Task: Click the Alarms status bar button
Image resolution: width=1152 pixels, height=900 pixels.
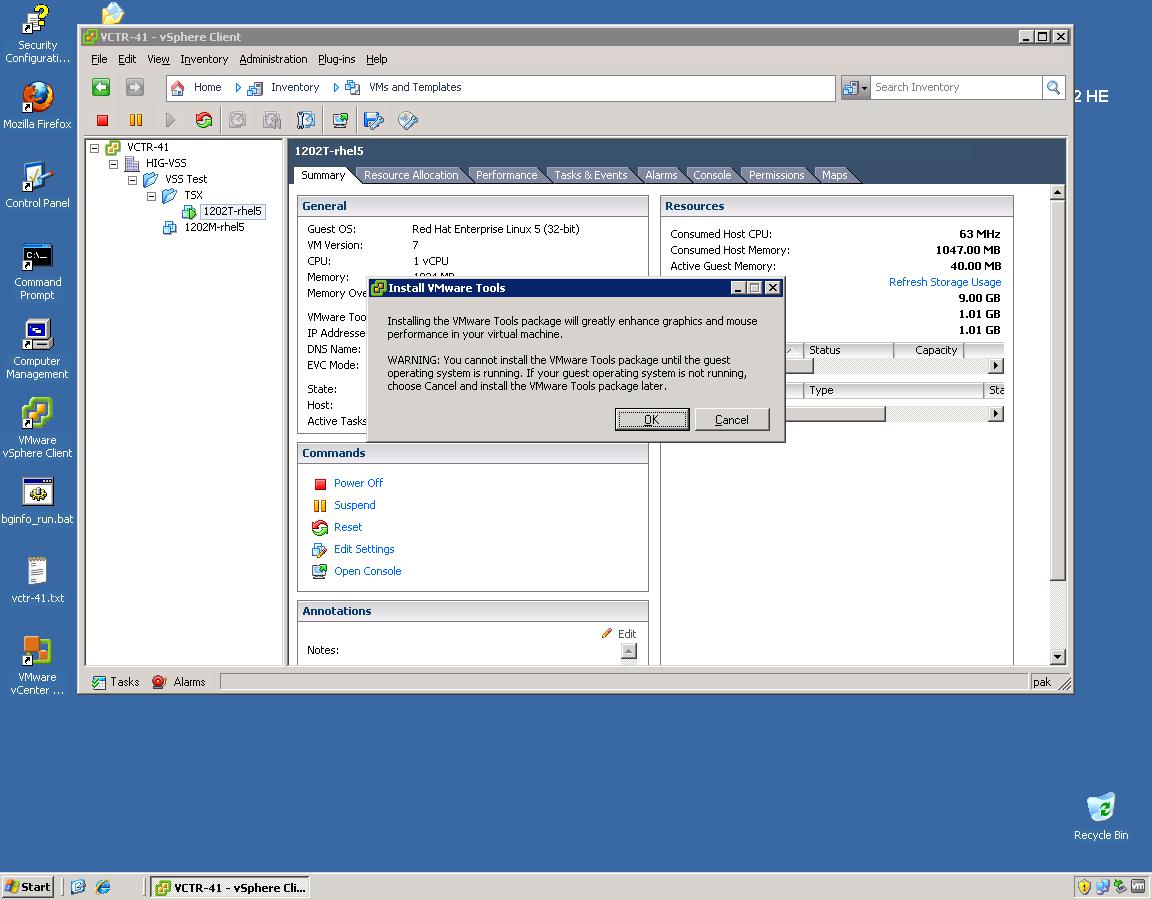Action: (179, 683)
